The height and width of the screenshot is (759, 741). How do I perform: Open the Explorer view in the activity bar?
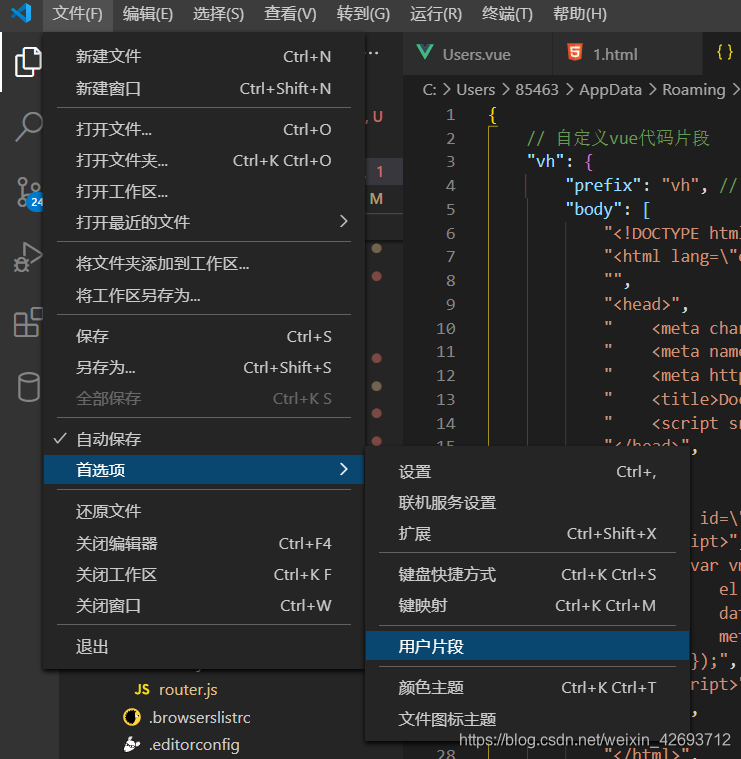point(28,62)
